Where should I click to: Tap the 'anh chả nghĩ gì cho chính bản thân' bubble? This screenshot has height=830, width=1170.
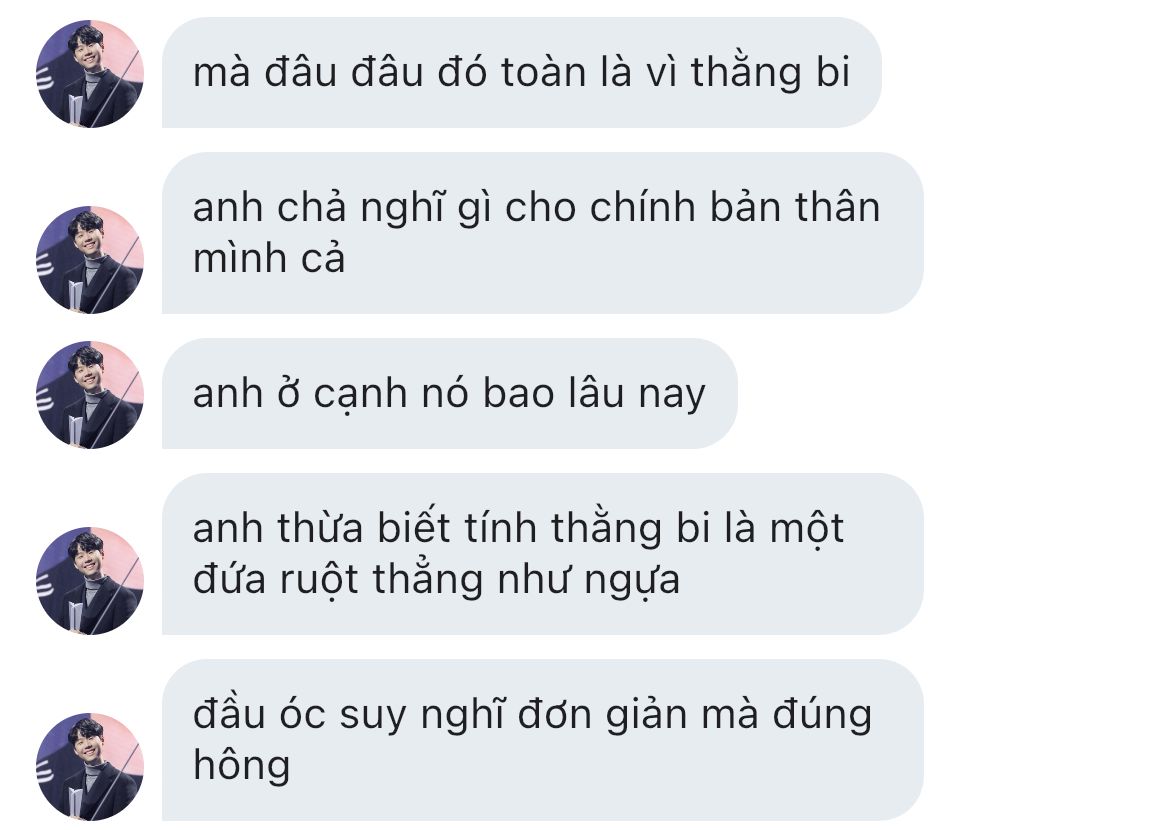(542, 233)
